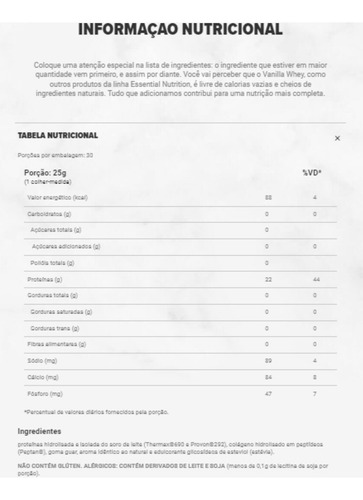Collapse Tabela Nutricional with the X icon

tap(337, 138)
